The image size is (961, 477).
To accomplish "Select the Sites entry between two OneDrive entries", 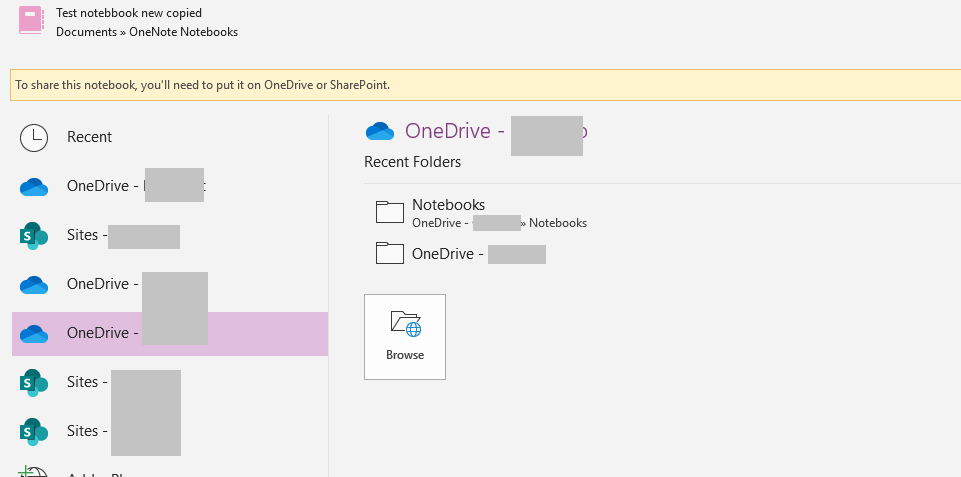I will 170,235.
